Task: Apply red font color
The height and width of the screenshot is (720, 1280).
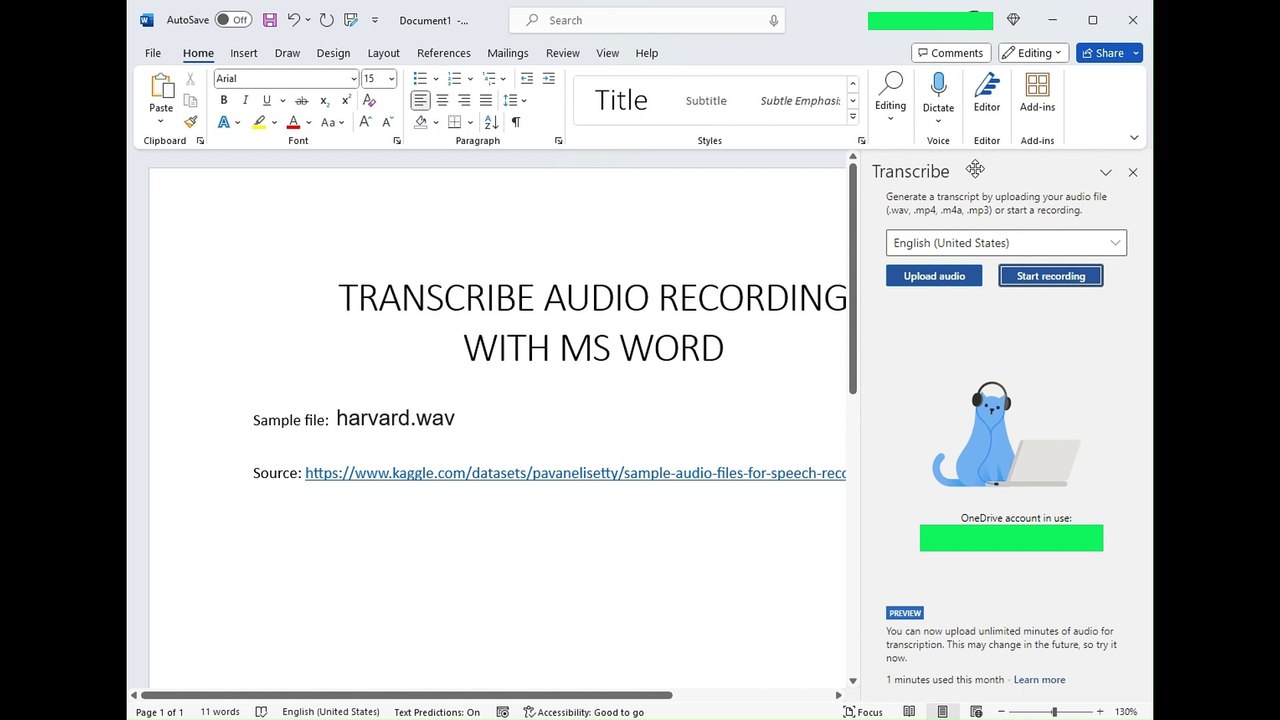Action: pos(293,122)
